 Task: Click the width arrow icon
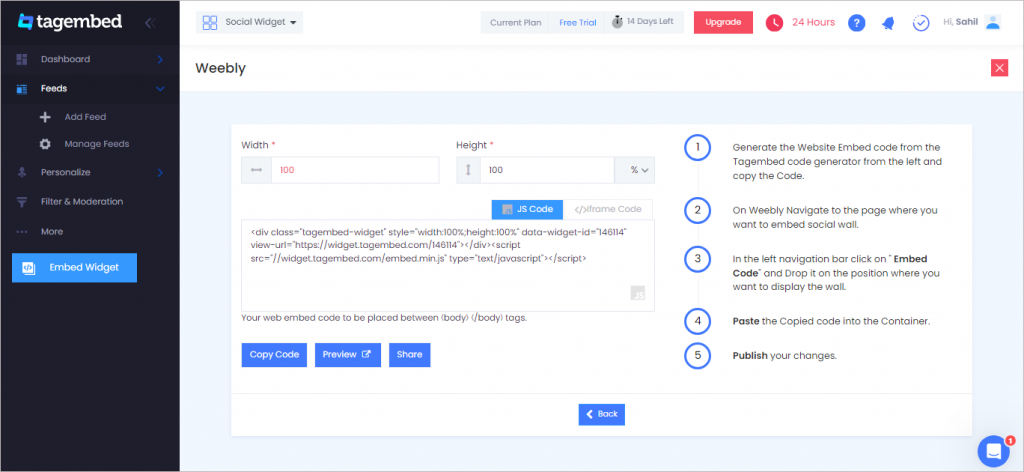[256, 170]
